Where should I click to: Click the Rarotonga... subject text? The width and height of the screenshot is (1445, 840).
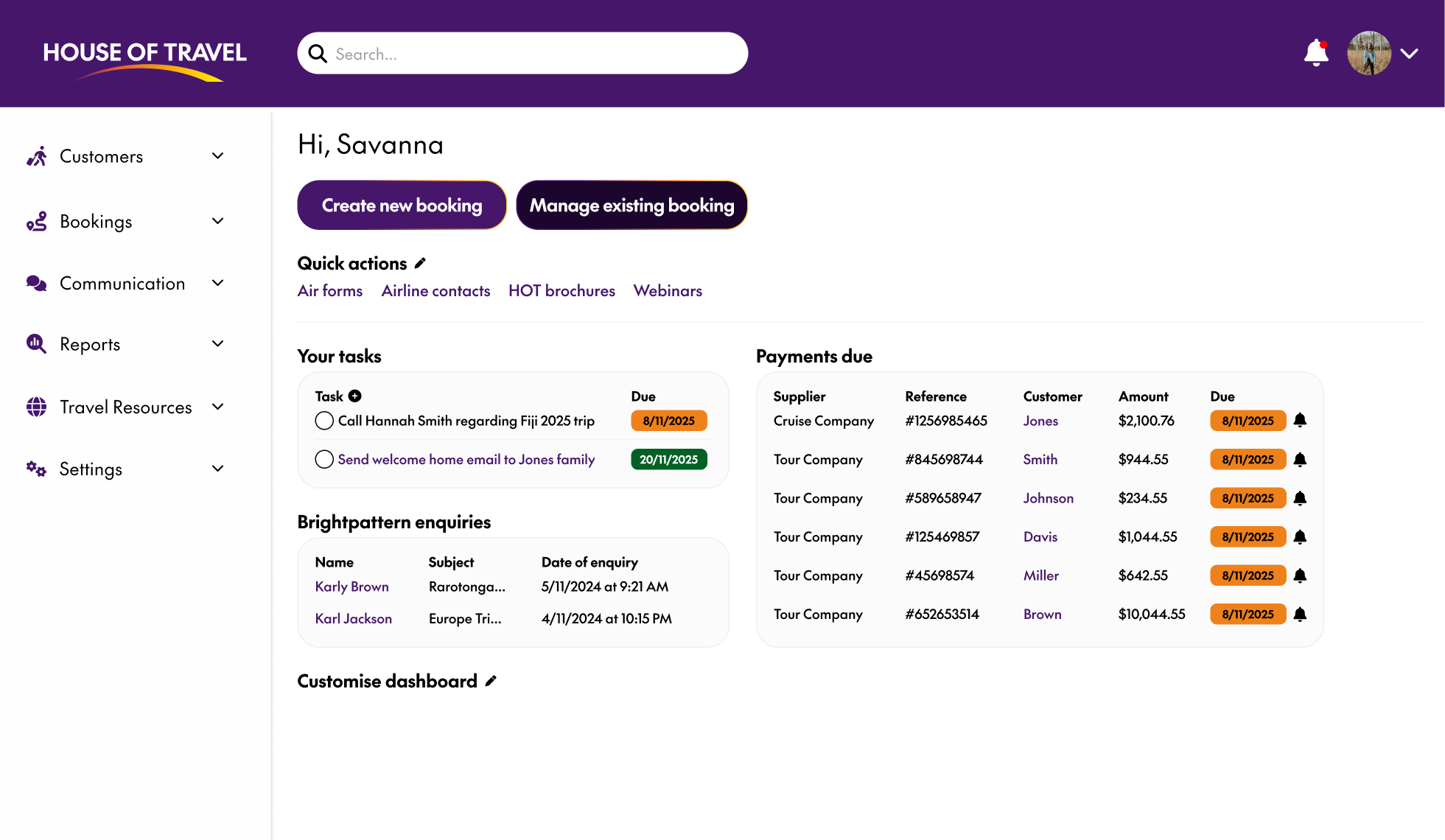(467, 587)
